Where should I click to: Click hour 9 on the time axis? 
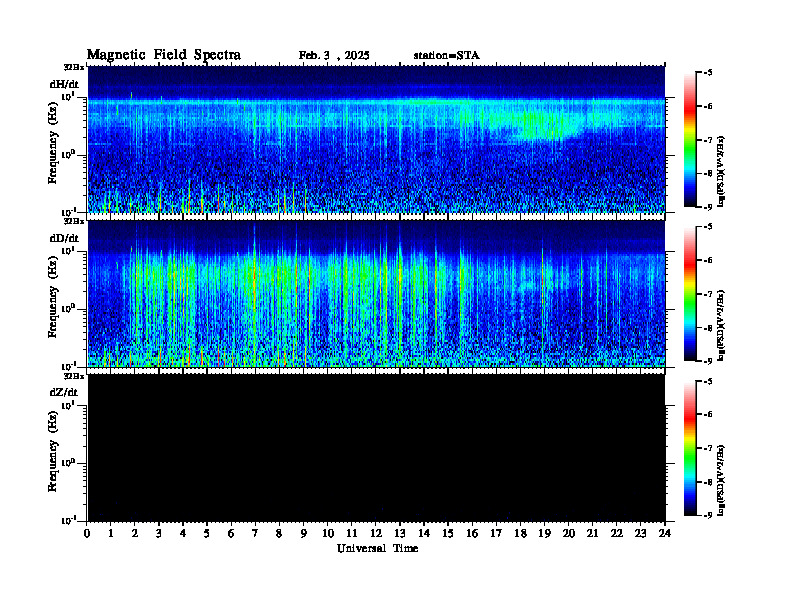(x=304, y=533)
